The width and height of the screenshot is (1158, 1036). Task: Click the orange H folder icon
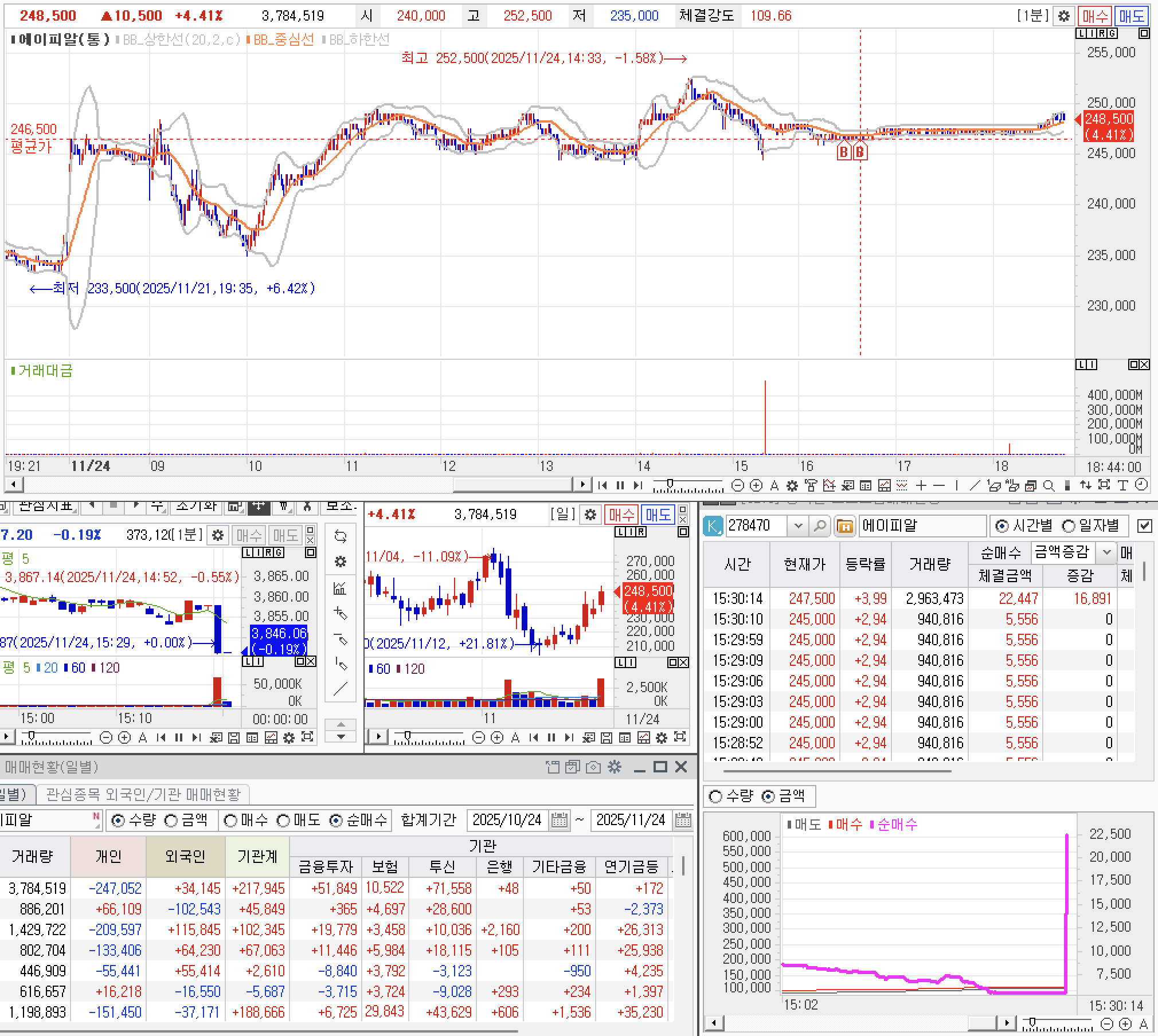(x=844, y=525)
